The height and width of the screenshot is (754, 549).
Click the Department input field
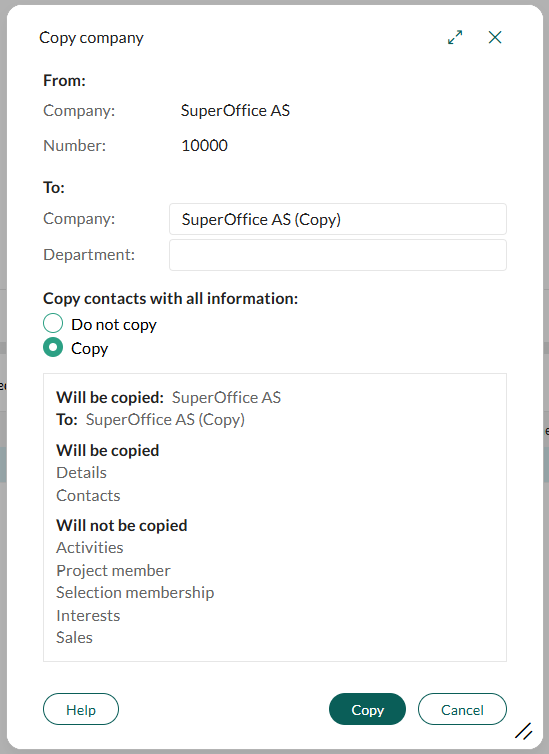point(337,255)
